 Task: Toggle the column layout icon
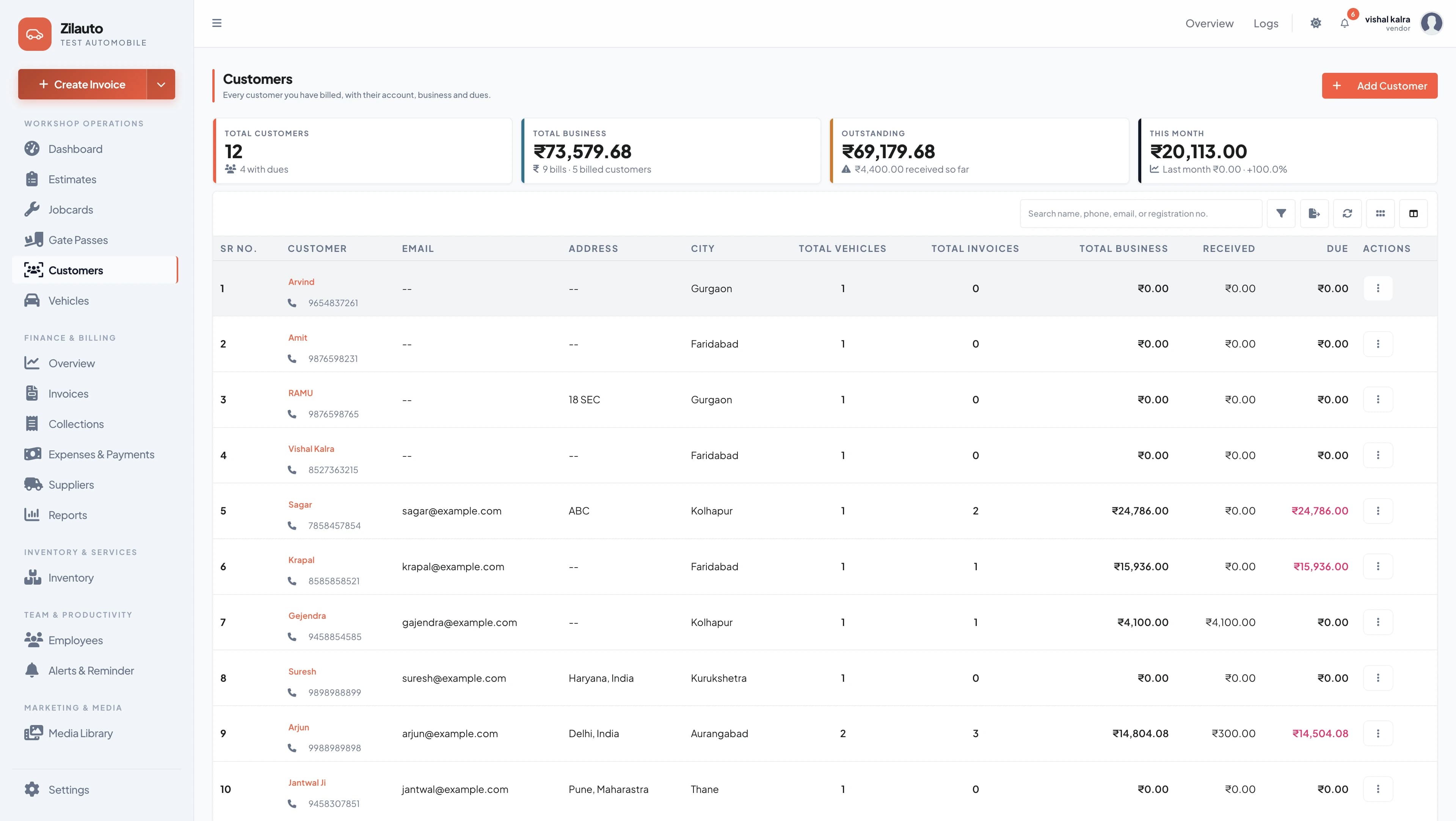1414,213
